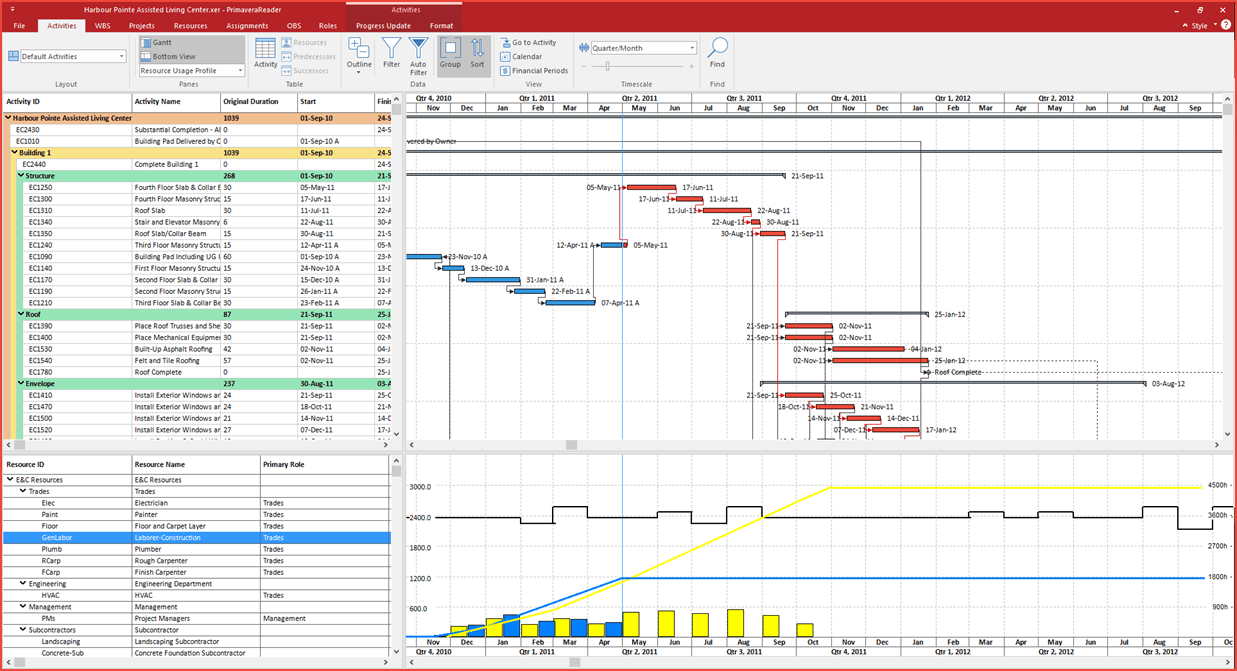Image resolution: width=1237 pixels, height=671 pixels.
Task: Adjust the timescale zoom slider
Action: coord(606,66)
